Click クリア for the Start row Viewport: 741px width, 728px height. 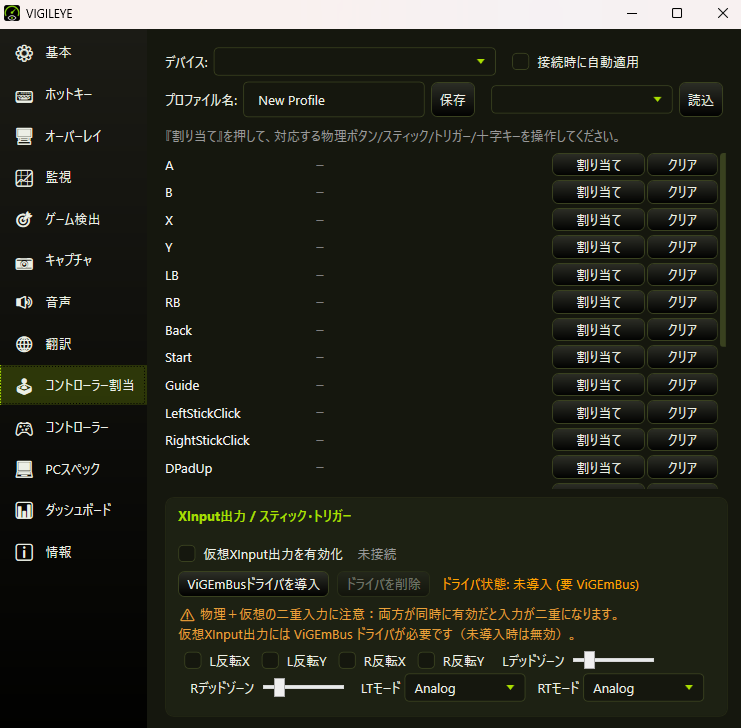(x=682, y=357)
